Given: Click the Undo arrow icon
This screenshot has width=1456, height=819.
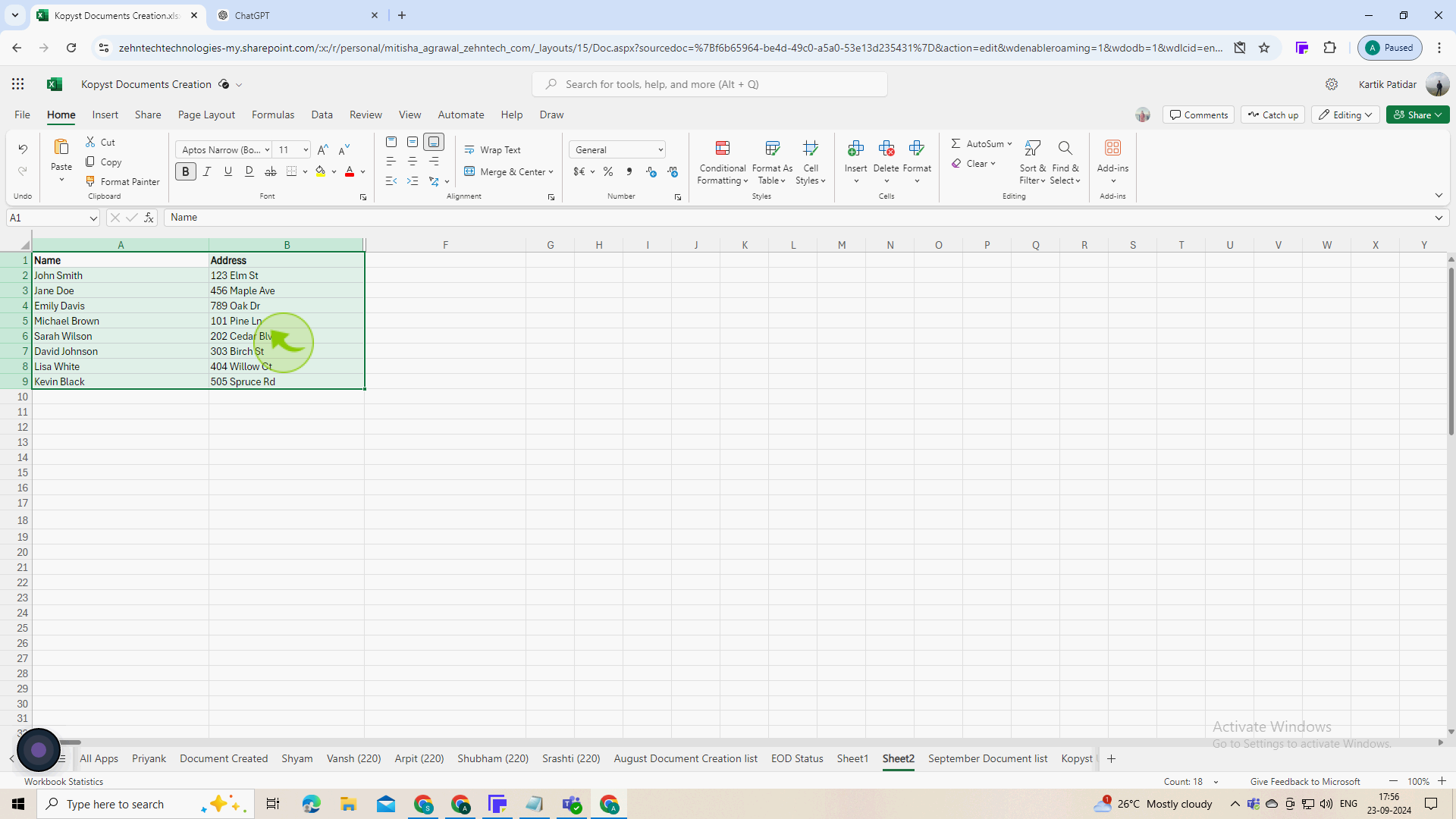Looking at the screenshot, I should pyautogui.click(x=23, y=149).
